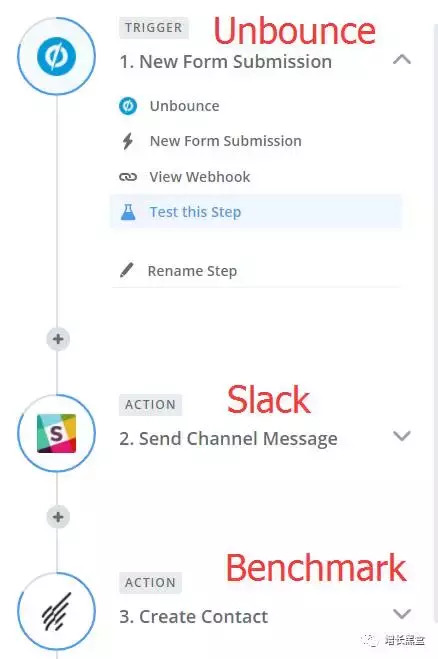Click the 2. Send Channel Message title
Viewport: 438px width, 659px height.
pos(228,439)
